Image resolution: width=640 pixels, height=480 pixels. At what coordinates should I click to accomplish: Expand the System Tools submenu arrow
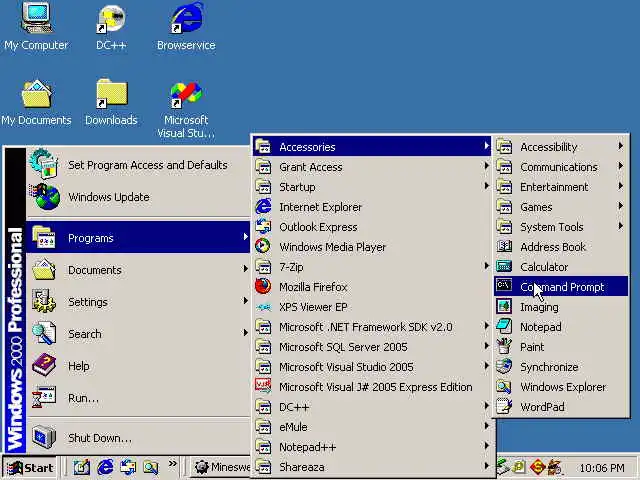pyautogui.click(x=620, y=226)
